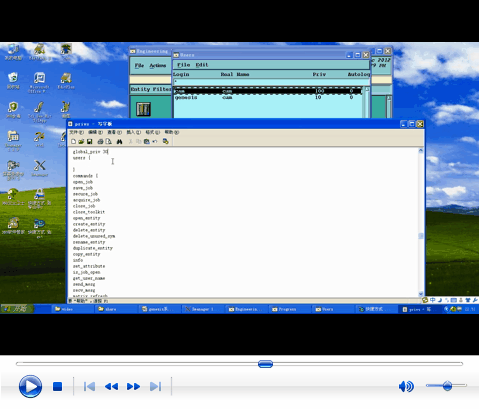Open the 格式 (Format) menu in WordPad

[152, 132]
